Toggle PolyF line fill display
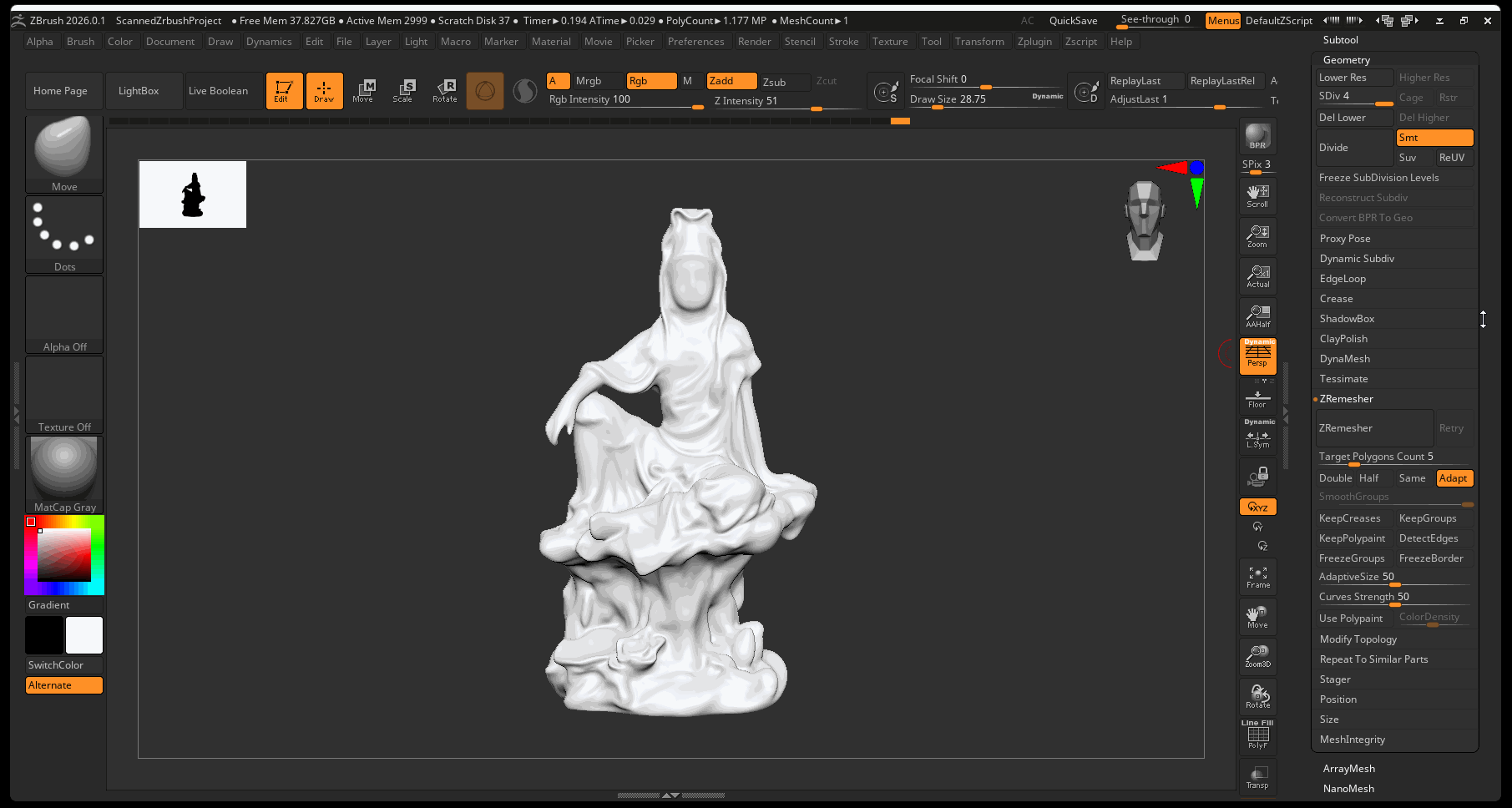This screenshot has height=808, width=1512. (x=1257, y=735)
